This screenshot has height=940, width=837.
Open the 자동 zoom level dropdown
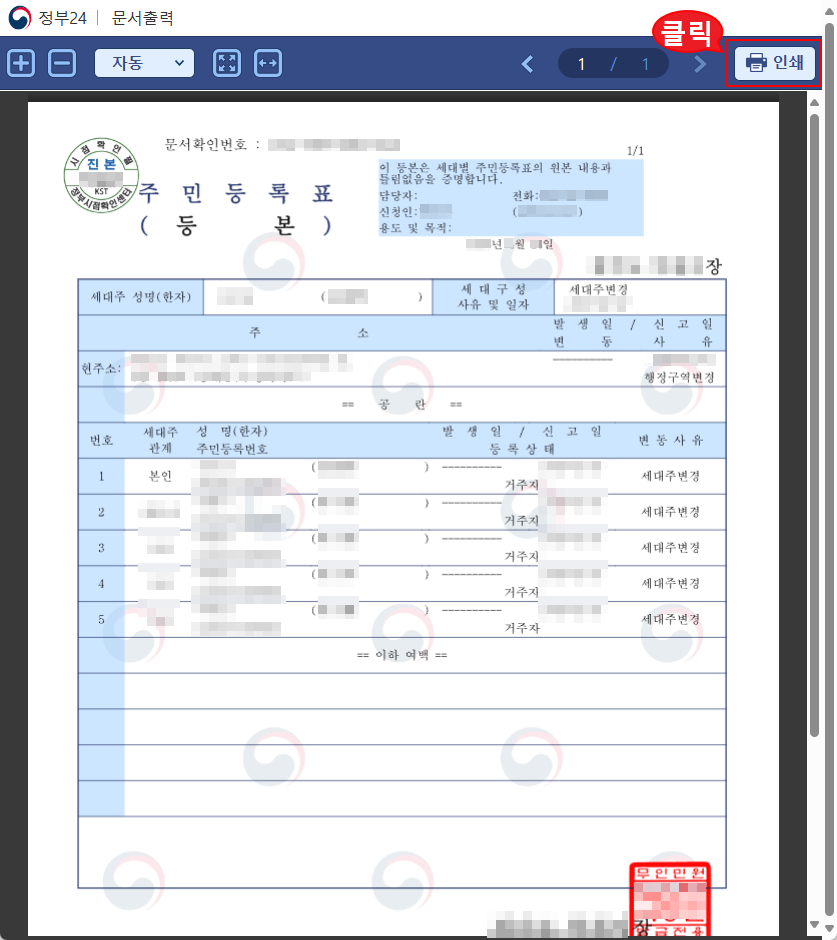click(144, 63)
